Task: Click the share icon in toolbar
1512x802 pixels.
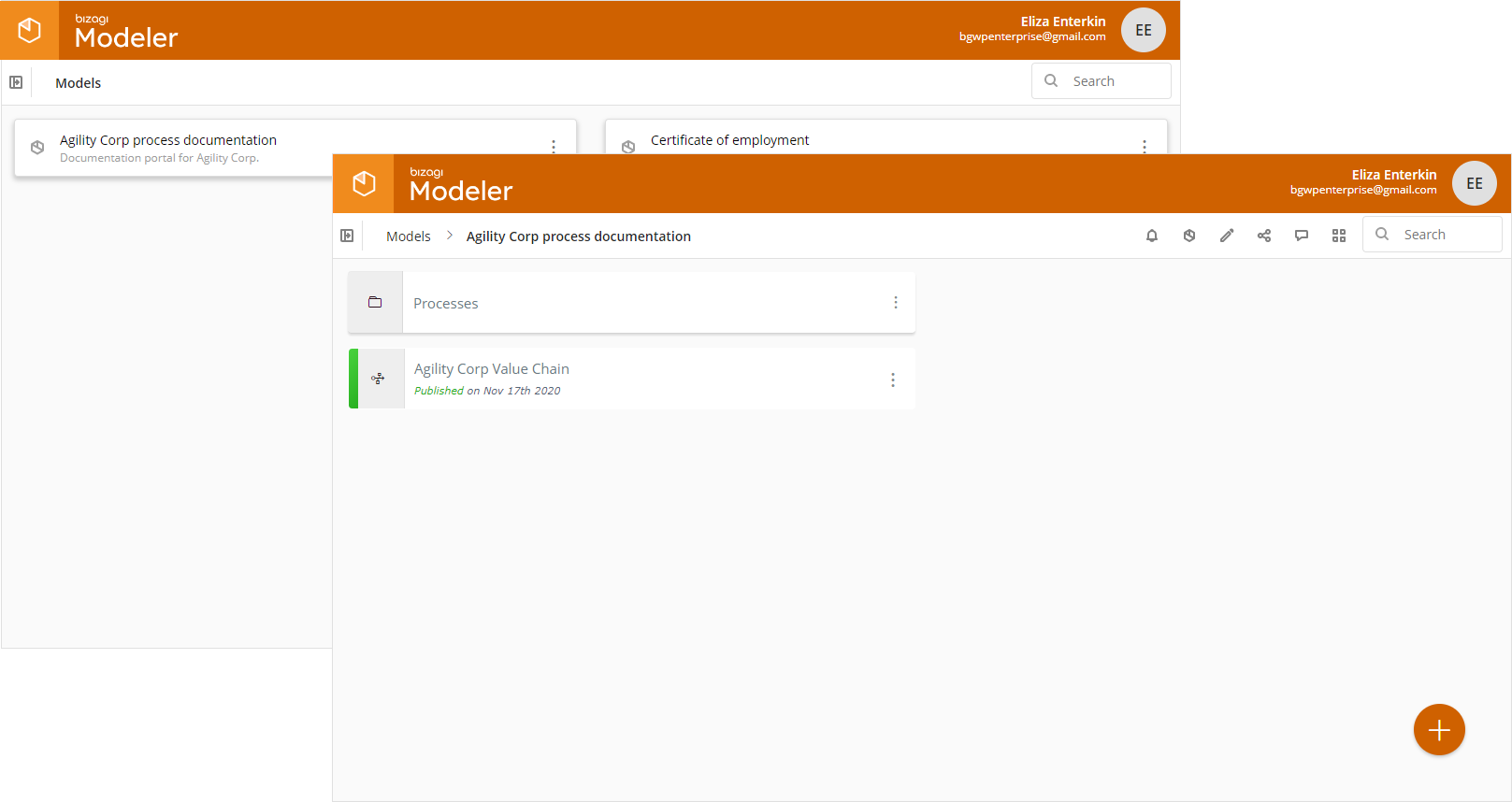Action: click(1264, 236)
